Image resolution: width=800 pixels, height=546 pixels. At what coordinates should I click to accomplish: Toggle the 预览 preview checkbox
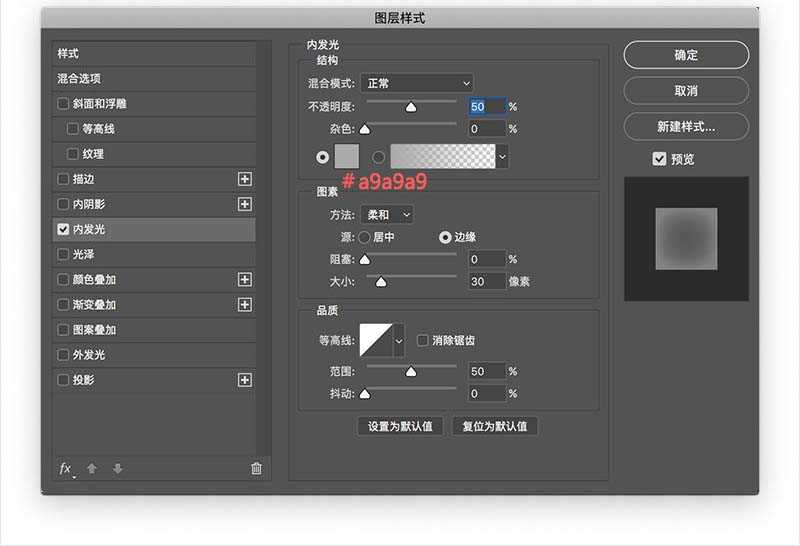[659, 159]
